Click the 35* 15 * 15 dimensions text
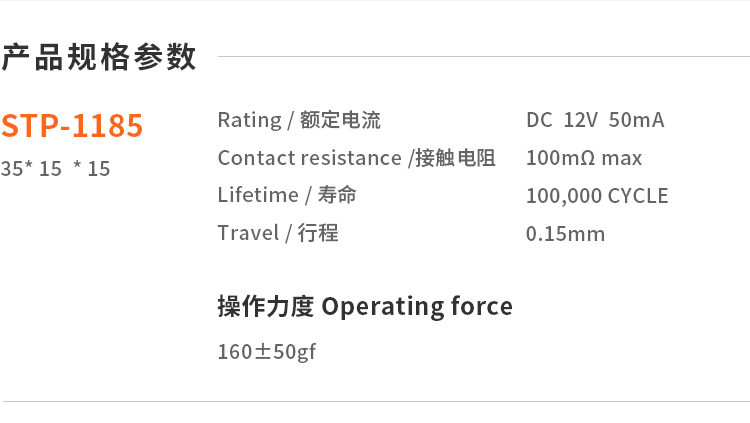The width and height of the screenshot is (750, 423). pos(56,169)
